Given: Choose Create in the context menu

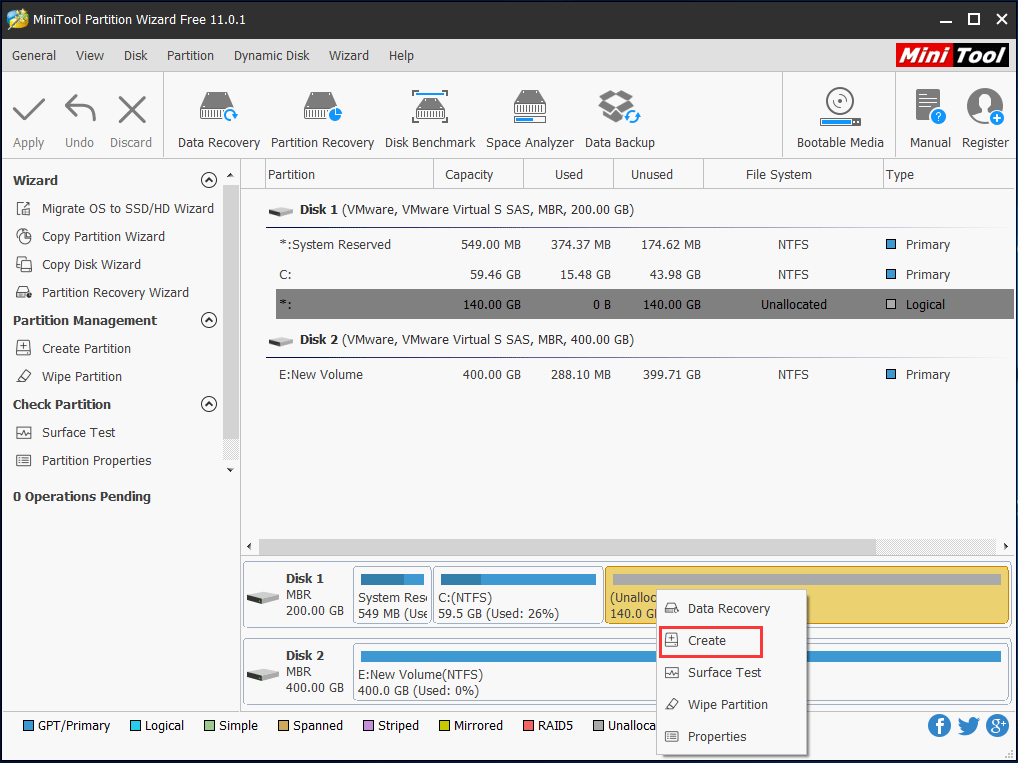Looking at the screenshot, I should pyautogui.click(x=732, y=640).
